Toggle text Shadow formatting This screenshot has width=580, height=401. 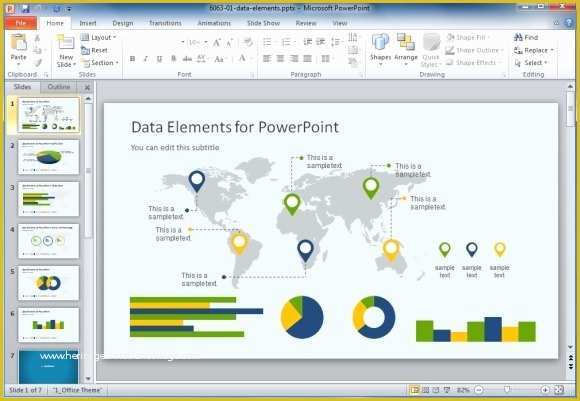tap(173, 59)
